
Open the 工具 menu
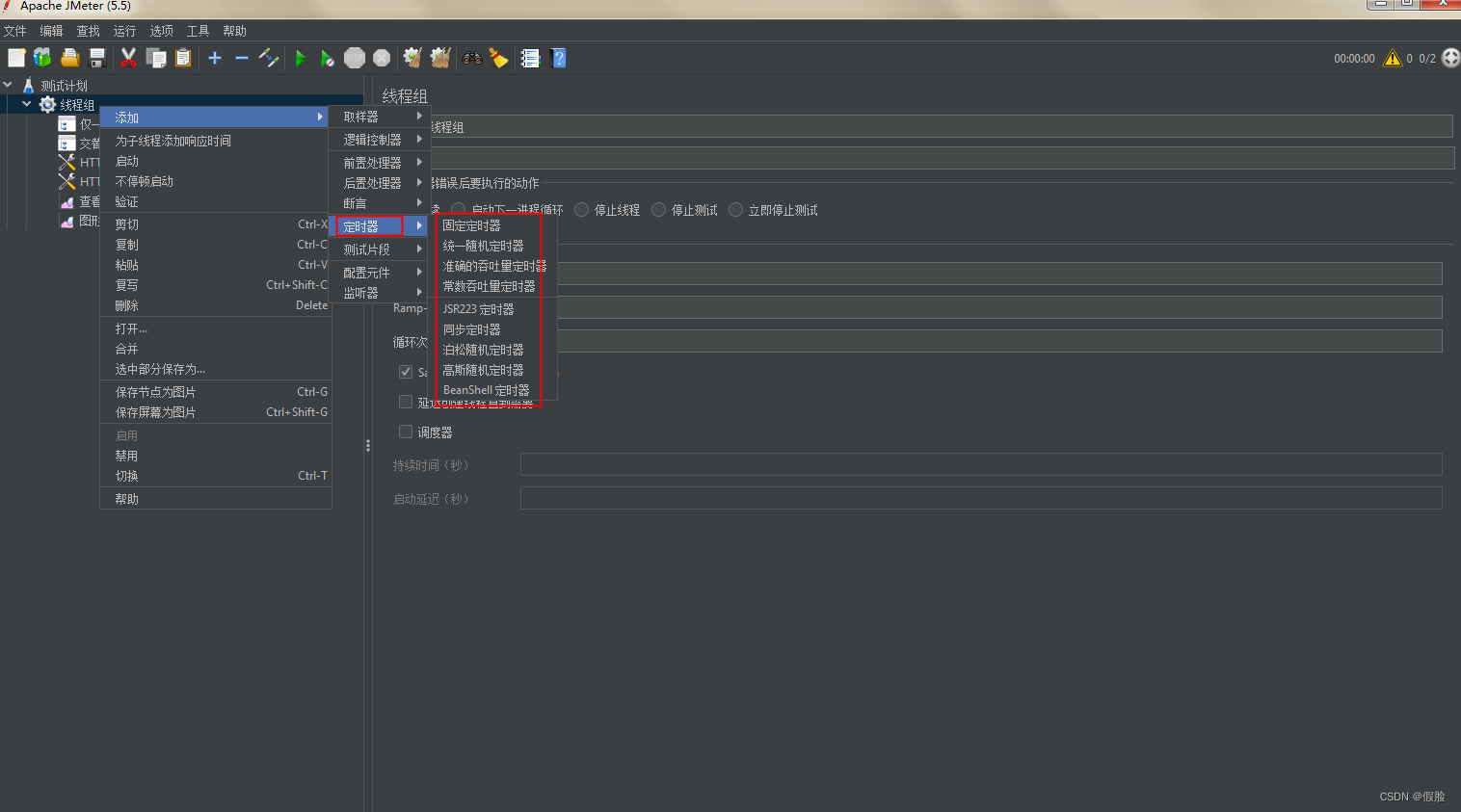[199, 31]
